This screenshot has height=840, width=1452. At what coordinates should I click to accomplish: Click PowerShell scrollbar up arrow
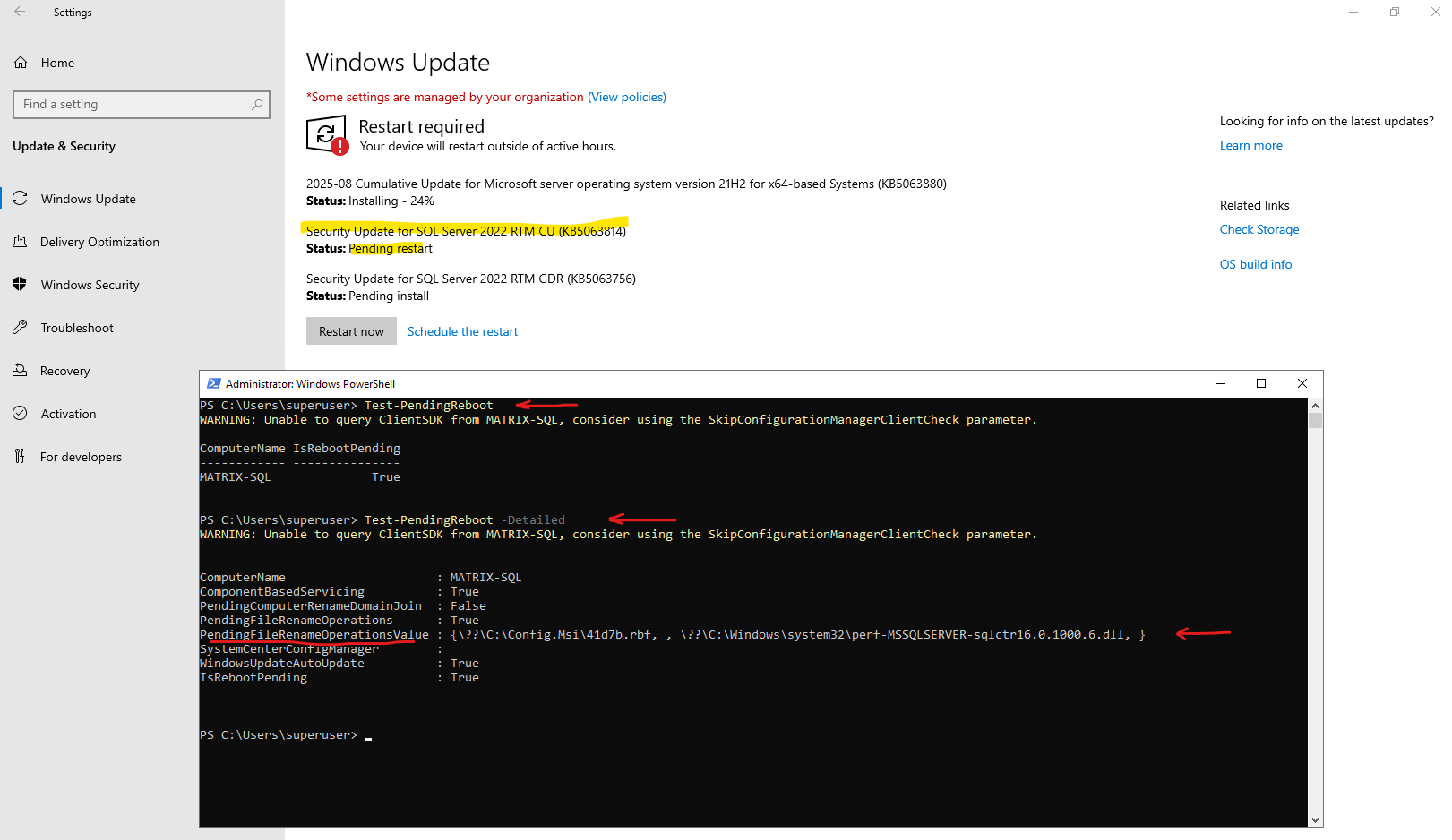tap(1315, 406)
